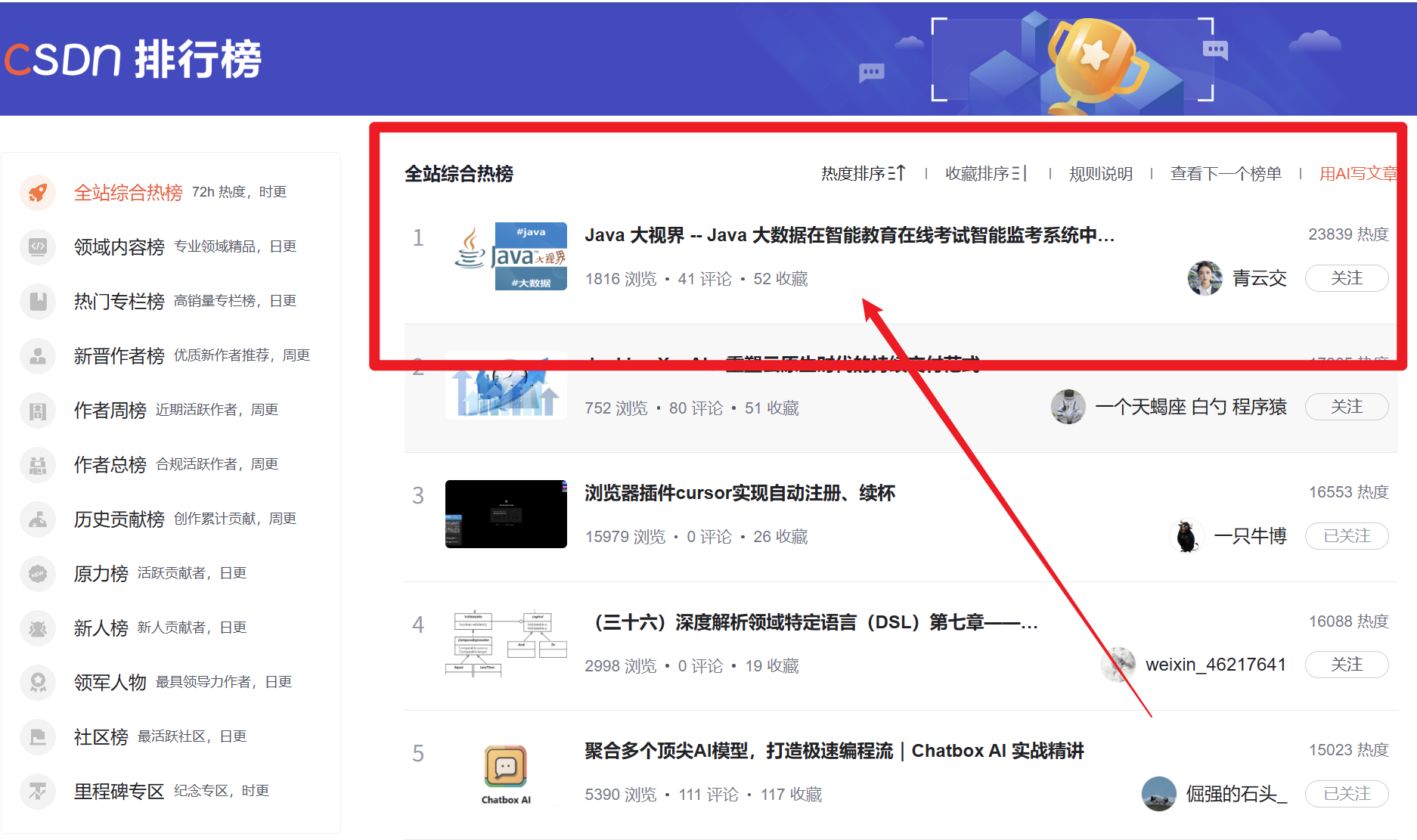Viewport: 1417px width, 840px height.
Task: Follow weixin_46217641 with 关注 button
Action: [1347, 665]
